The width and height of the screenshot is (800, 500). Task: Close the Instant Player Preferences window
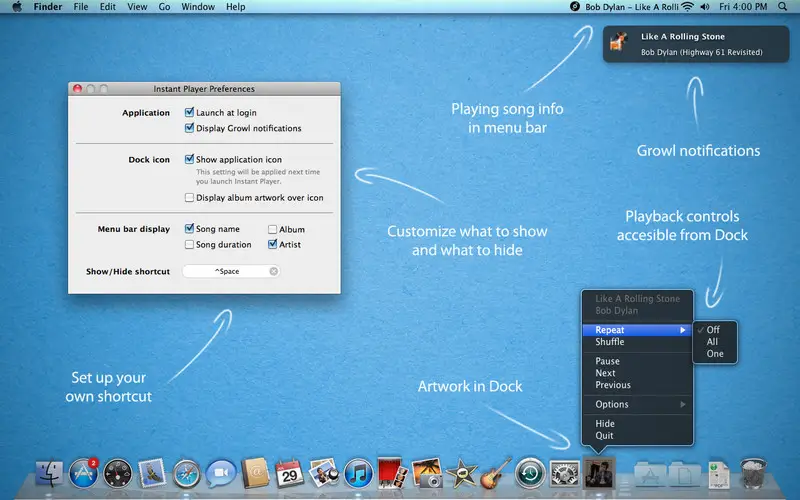pos(78,89)
